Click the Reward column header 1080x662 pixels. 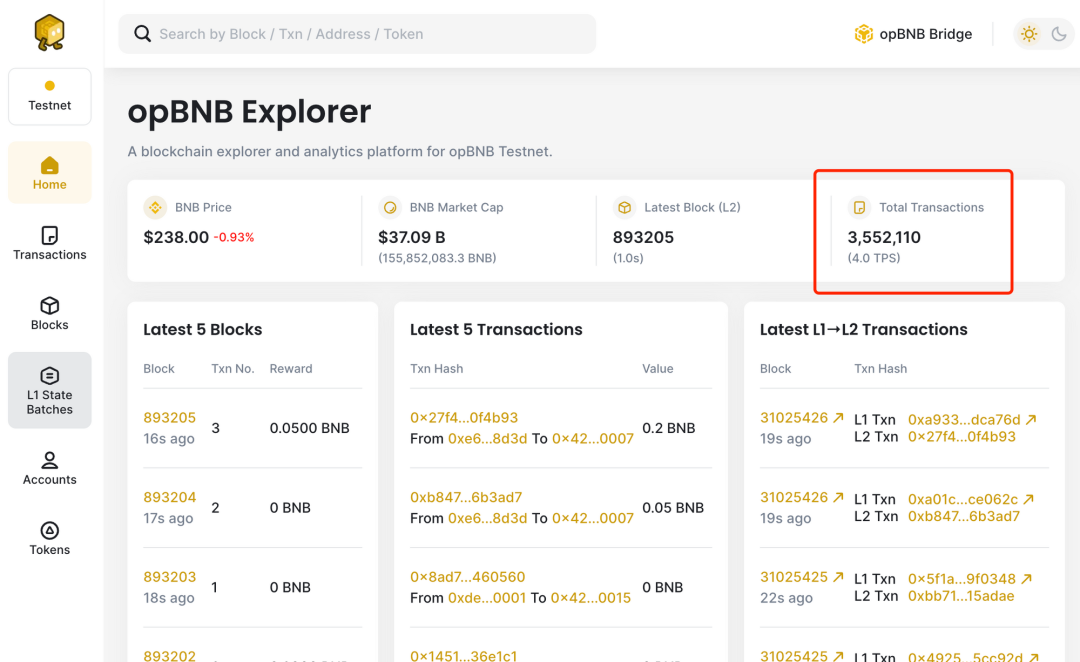pos(291,369)
